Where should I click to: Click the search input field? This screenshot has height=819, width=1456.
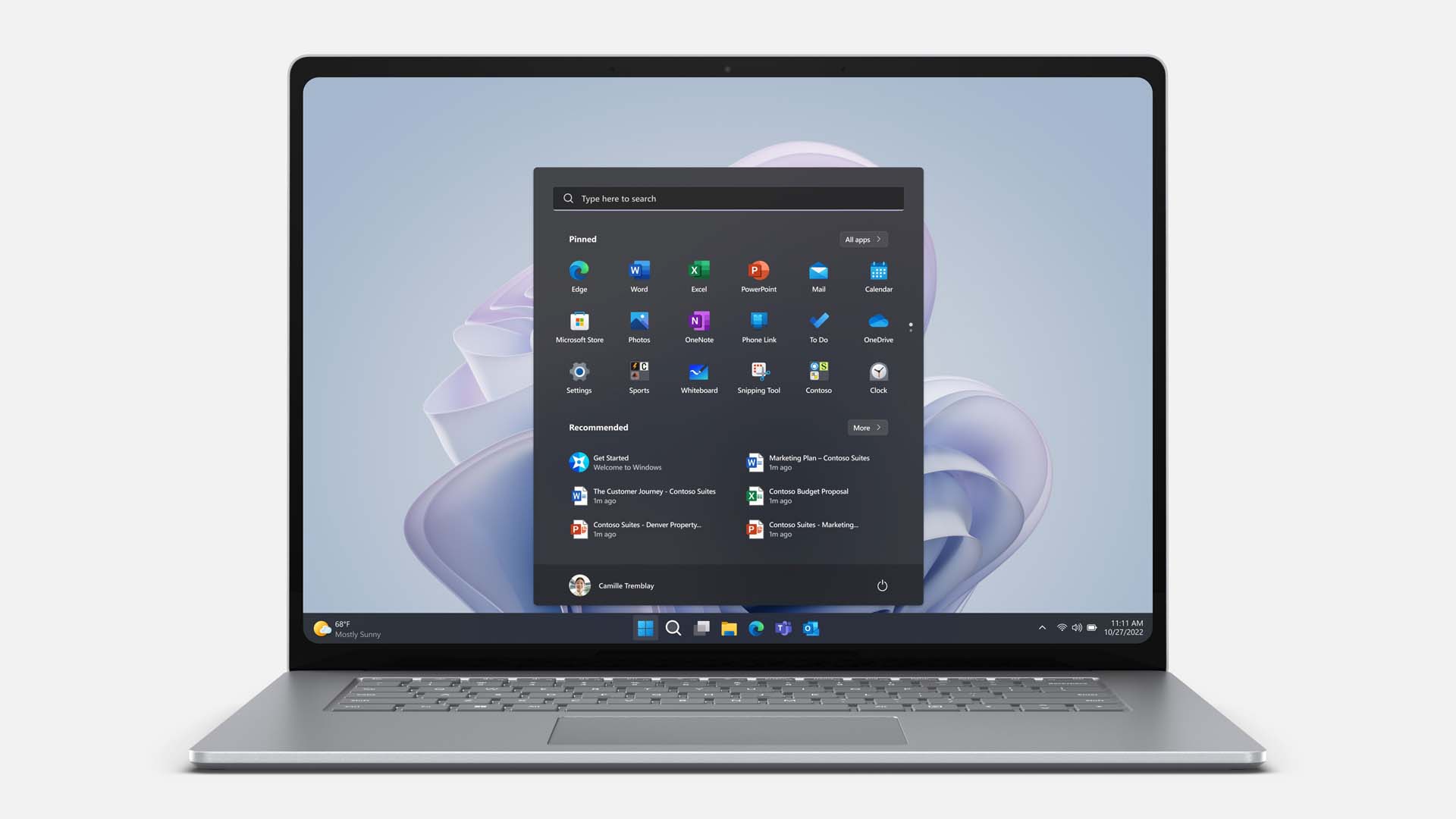[x=728, y=198]
